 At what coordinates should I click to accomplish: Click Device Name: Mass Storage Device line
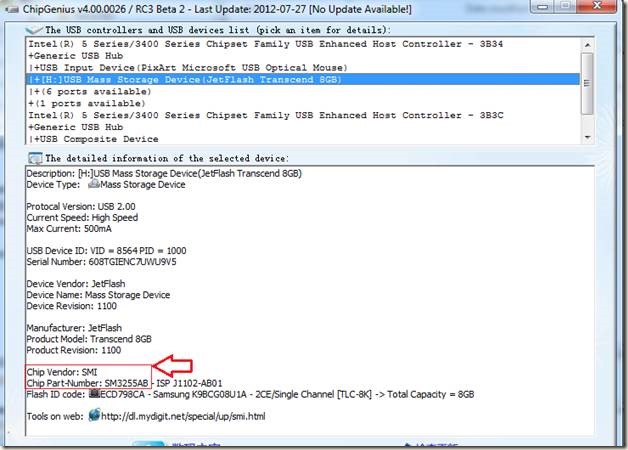98,295
